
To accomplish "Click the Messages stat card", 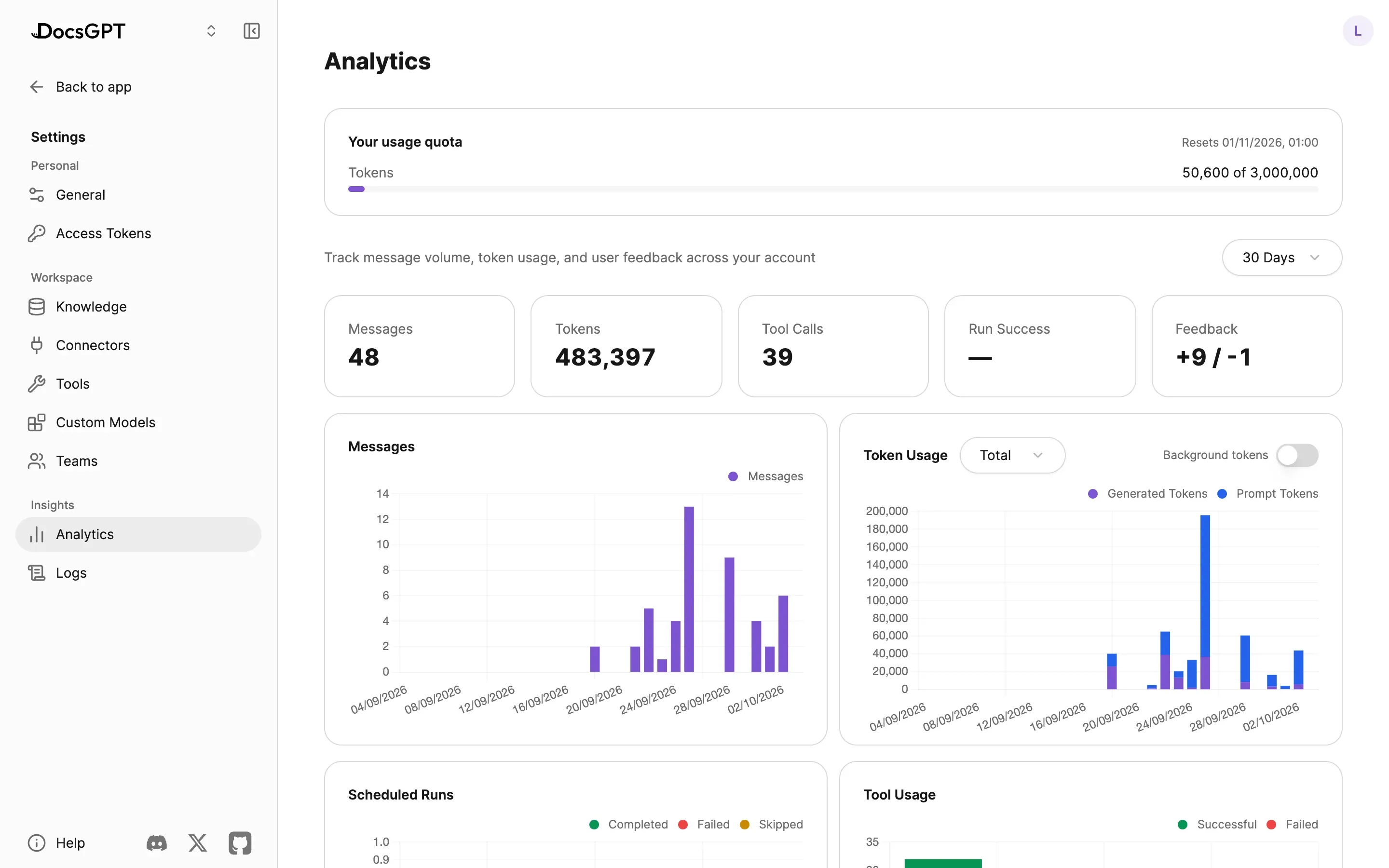I will (420, 346).
